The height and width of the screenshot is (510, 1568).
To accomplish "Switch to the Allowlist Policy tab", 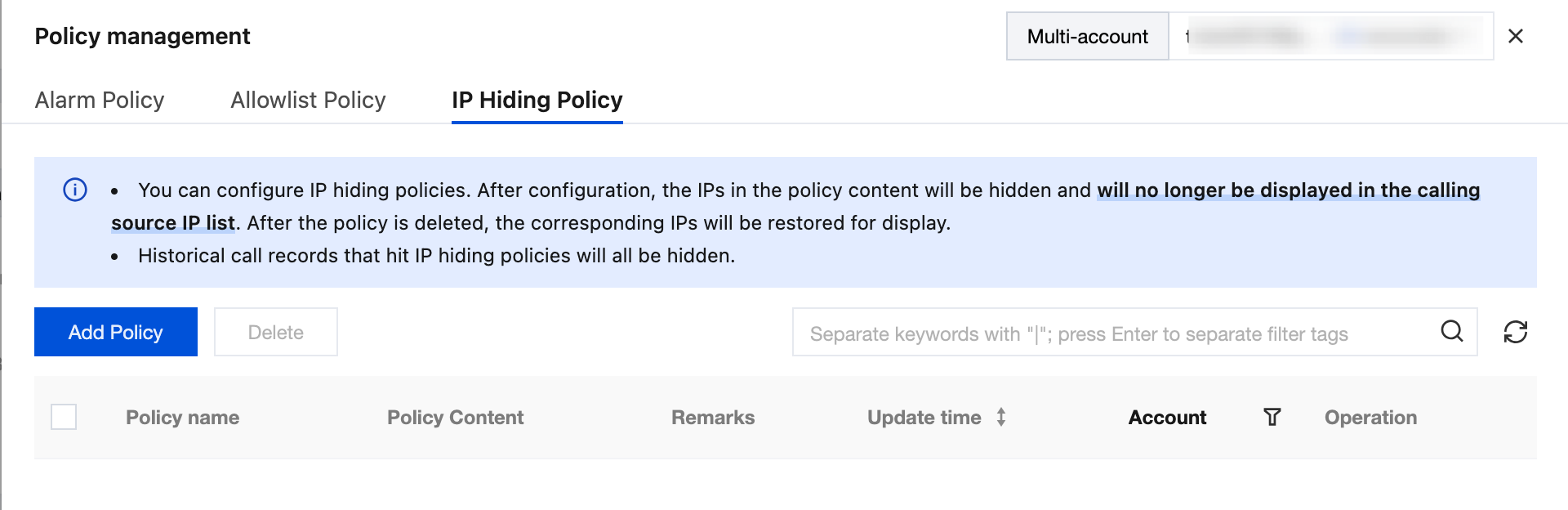I will [308, 100].
